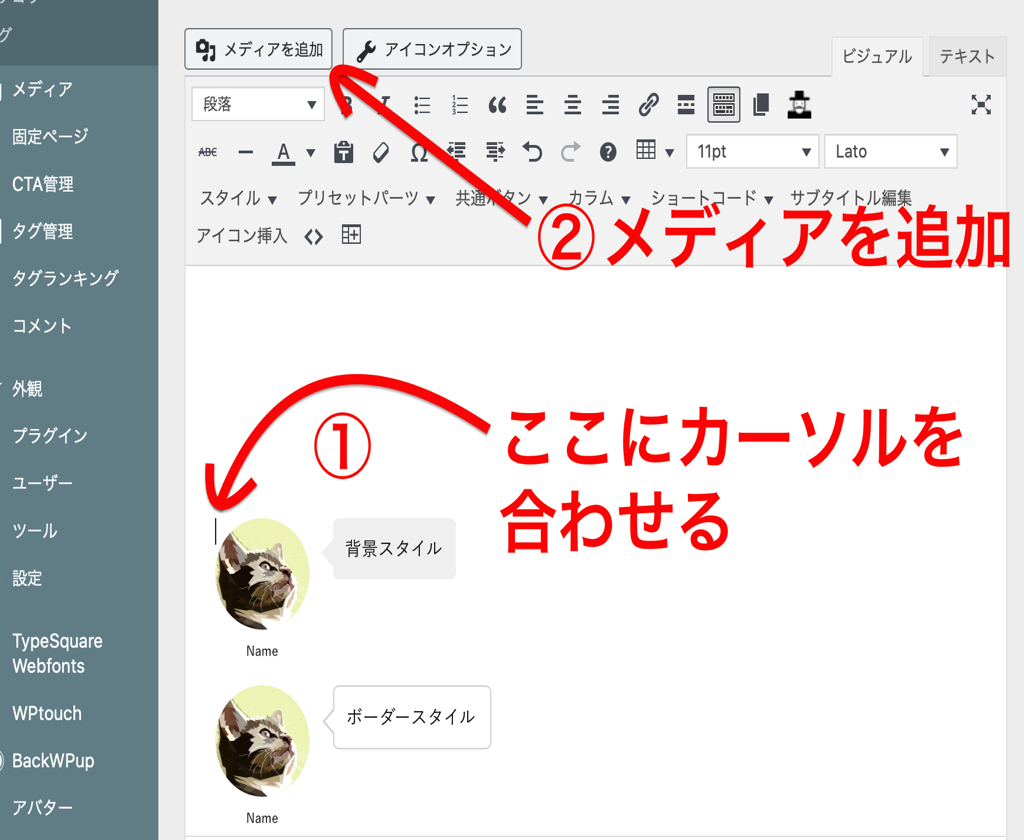
Task: Open the text color picker arrow
Action: (x=310, y=153)
